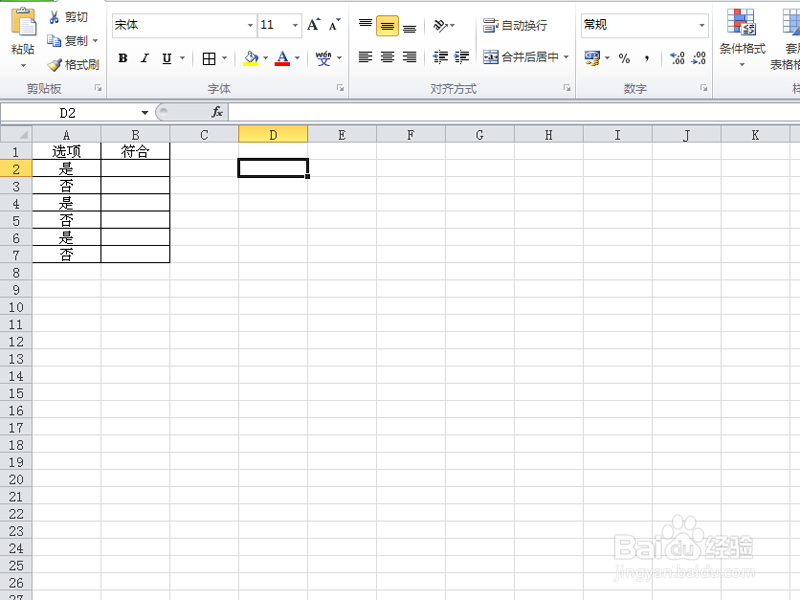Launch the Font (字体) dialog launcher
The width and height of the screenshot is (800, 600).
pyautogui.click(x=340, y=88)
